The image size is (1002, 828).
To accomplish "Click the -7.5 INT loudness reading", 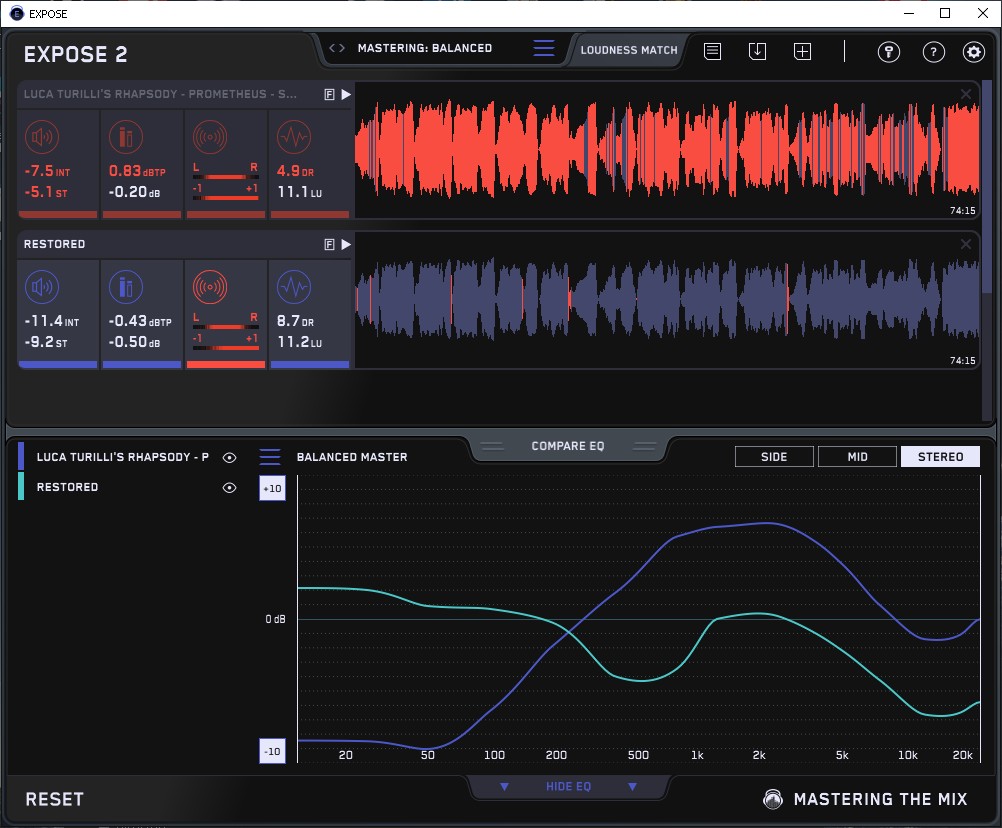I will [47, 171].
